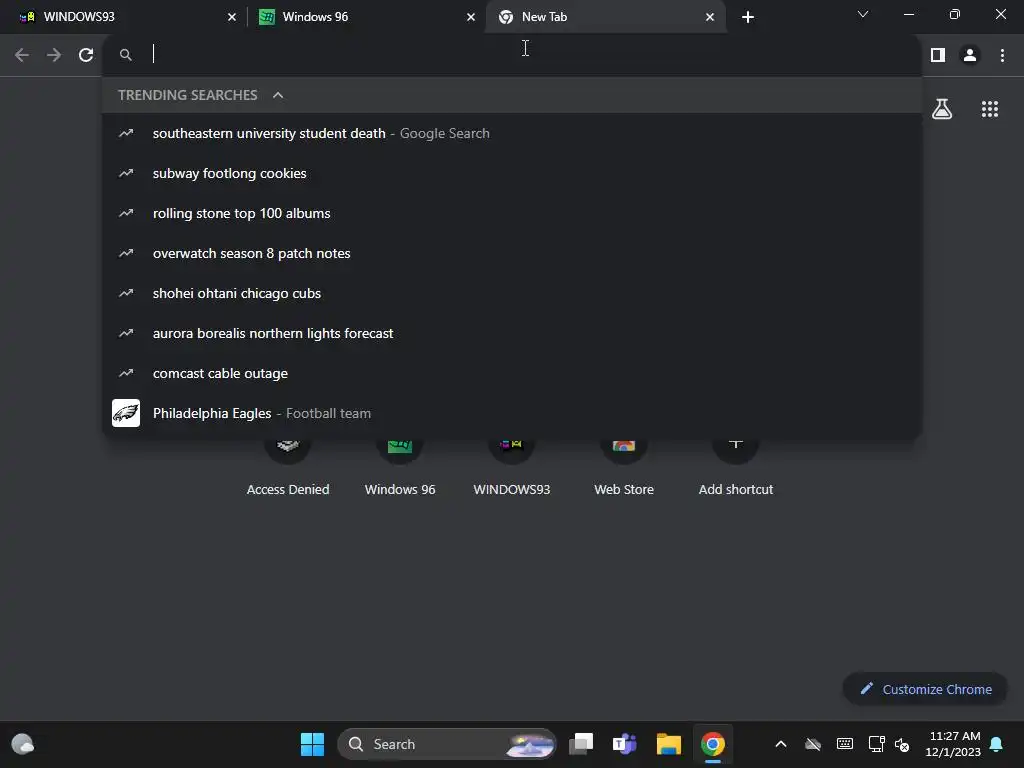Click the forward navigation arrow
This screenshot has width=1024, height=768.
(54, 55)
